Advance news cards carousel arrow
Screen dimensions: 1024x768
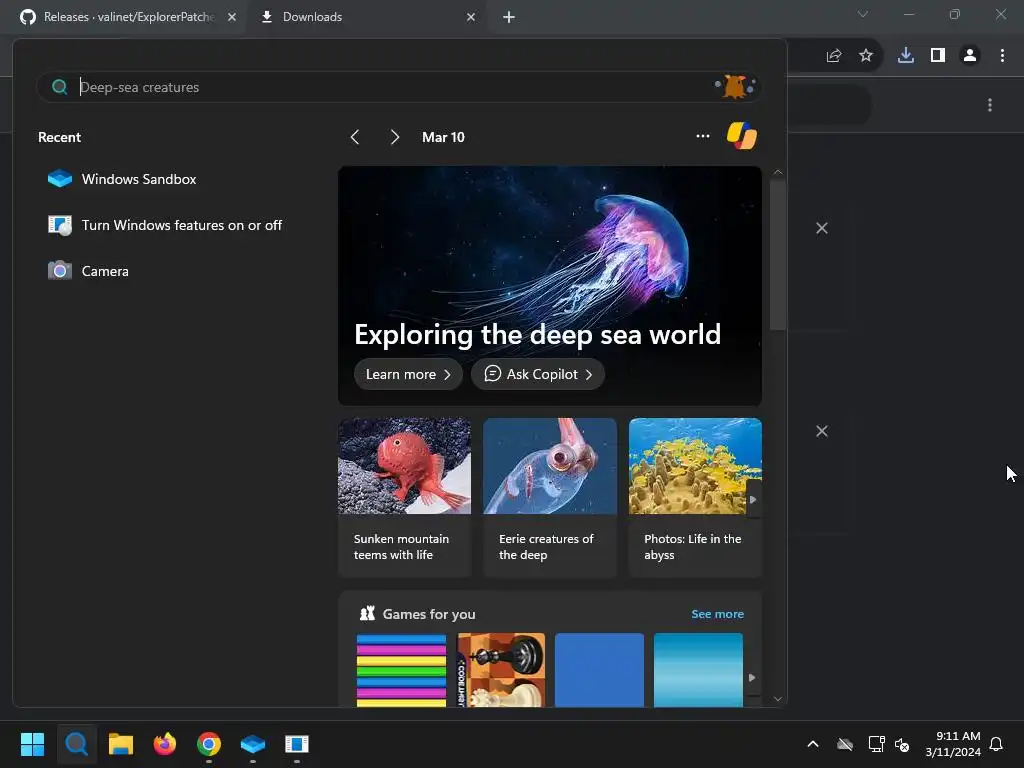click(x=753, y=500)
